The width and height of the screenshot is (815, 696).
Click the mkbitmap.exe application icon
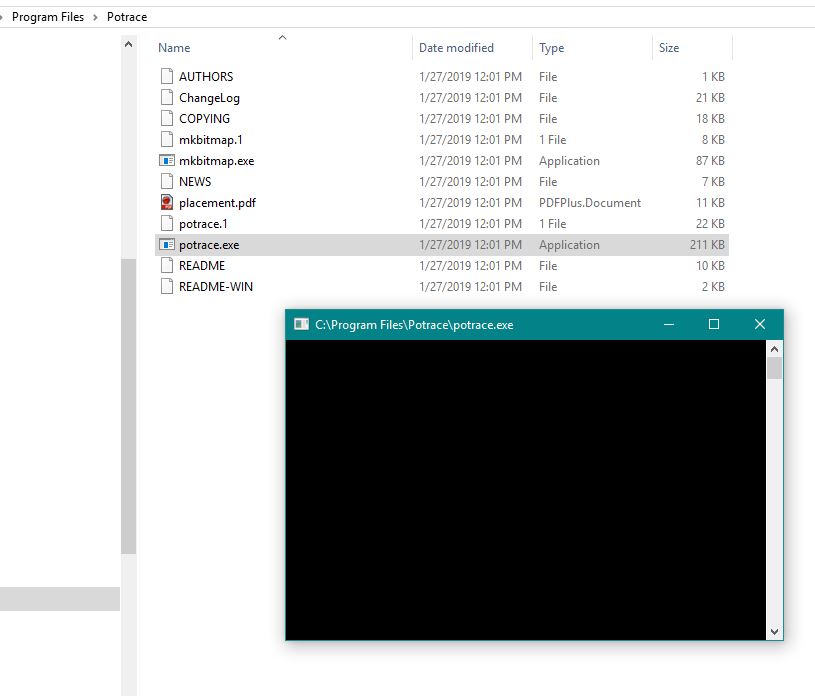click(167, 161)
